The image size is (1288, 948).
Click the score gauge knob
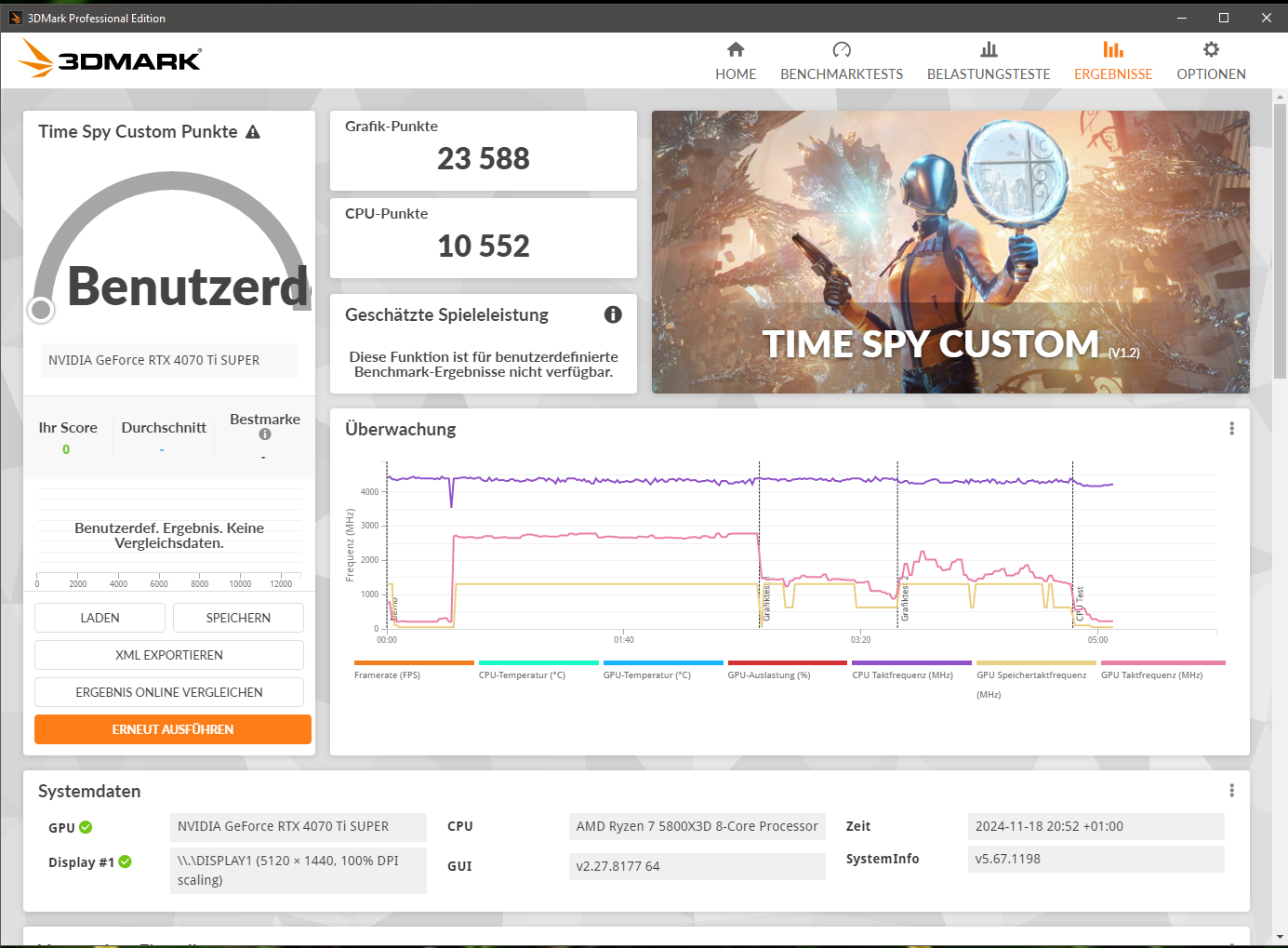(41, 310)
